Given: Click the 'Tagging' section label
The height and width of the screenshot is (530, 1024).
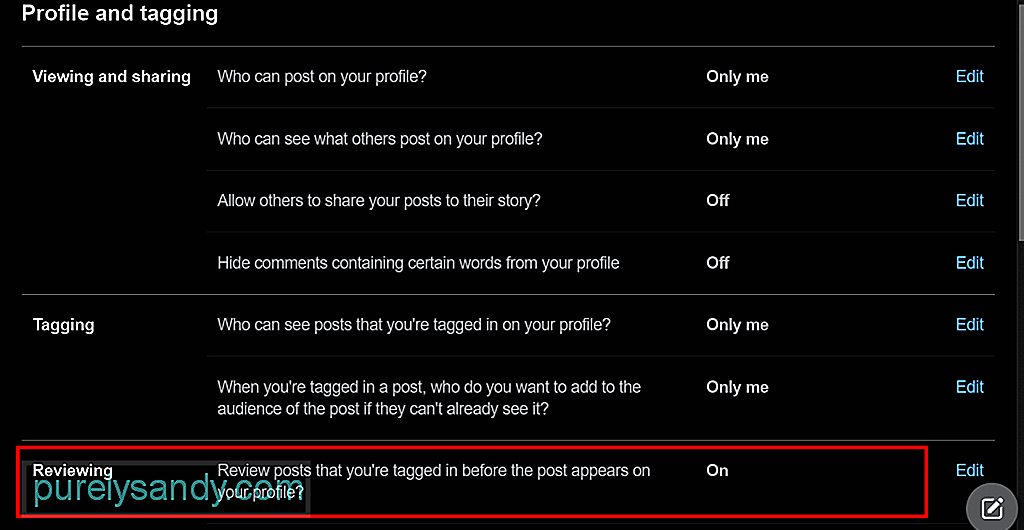Looking at the screenshot, I should tap(63, 325).
